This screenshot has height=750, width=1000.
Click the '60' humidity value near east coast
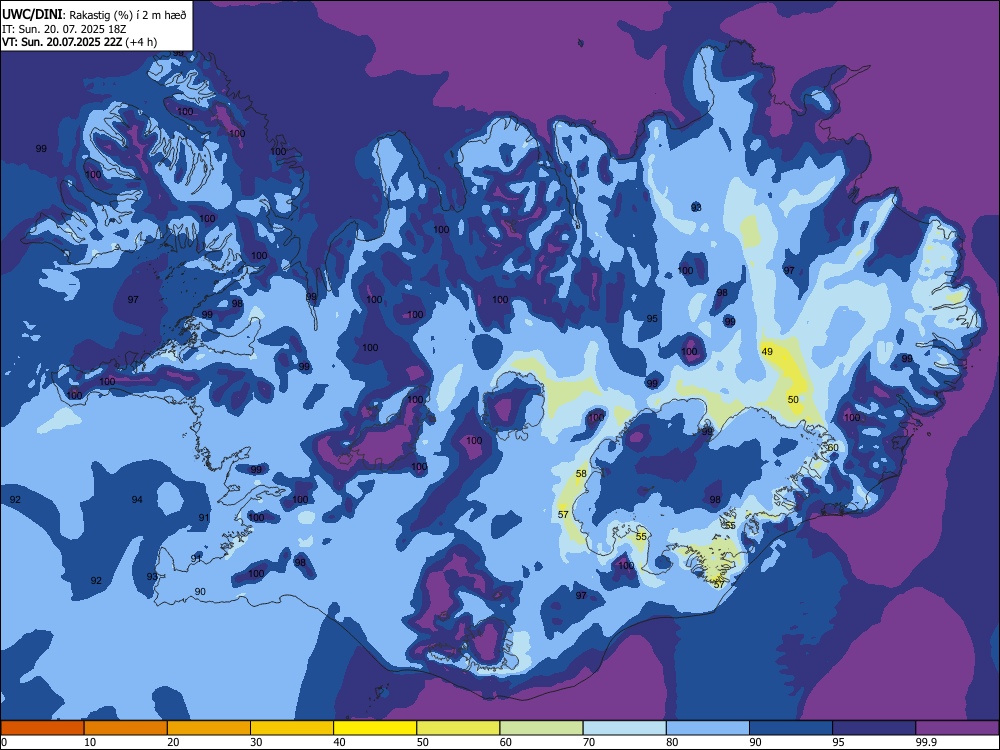tap(833, 448)
